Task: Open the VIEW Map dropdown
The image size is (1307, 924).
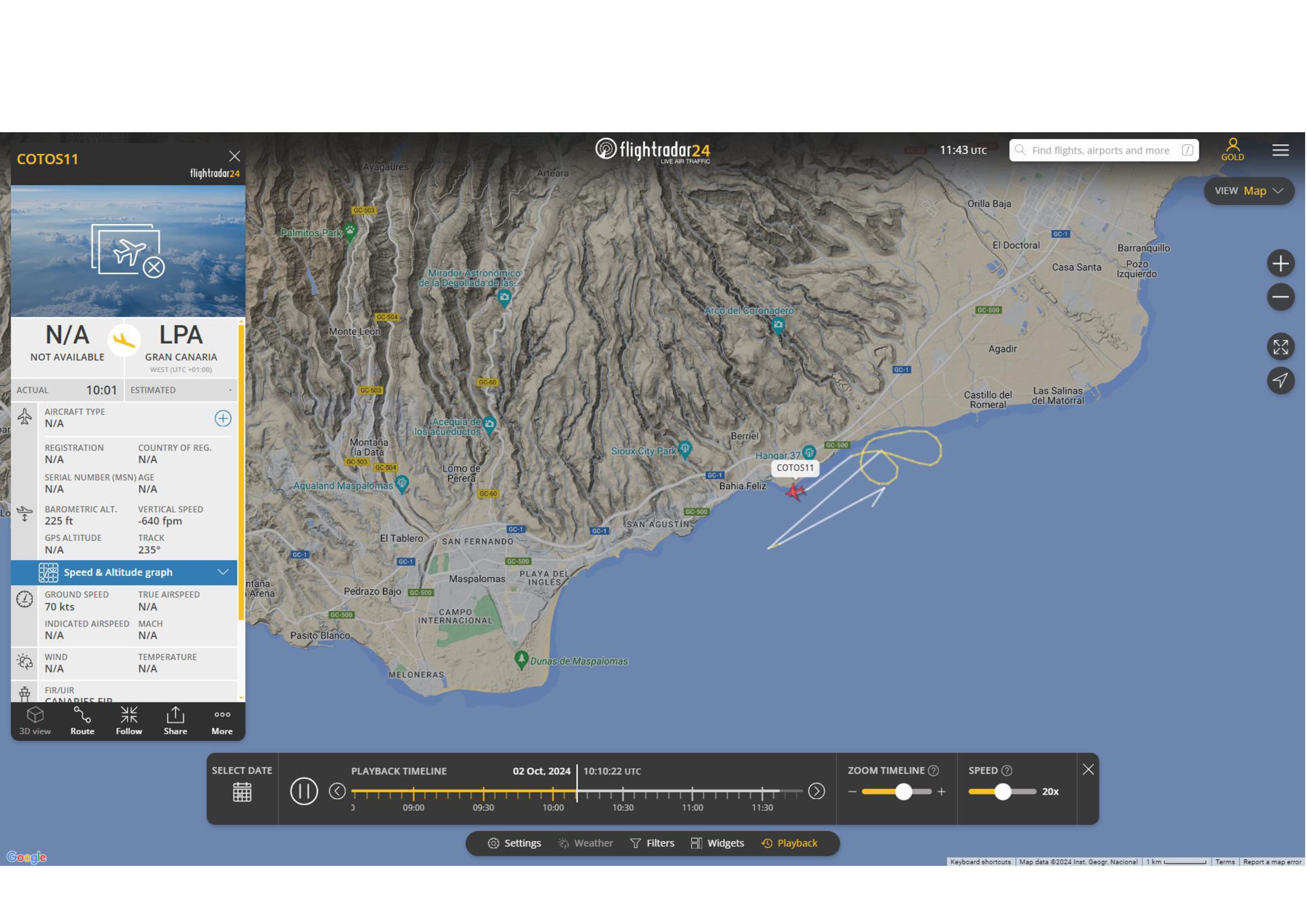Action: click(1249, 191)
